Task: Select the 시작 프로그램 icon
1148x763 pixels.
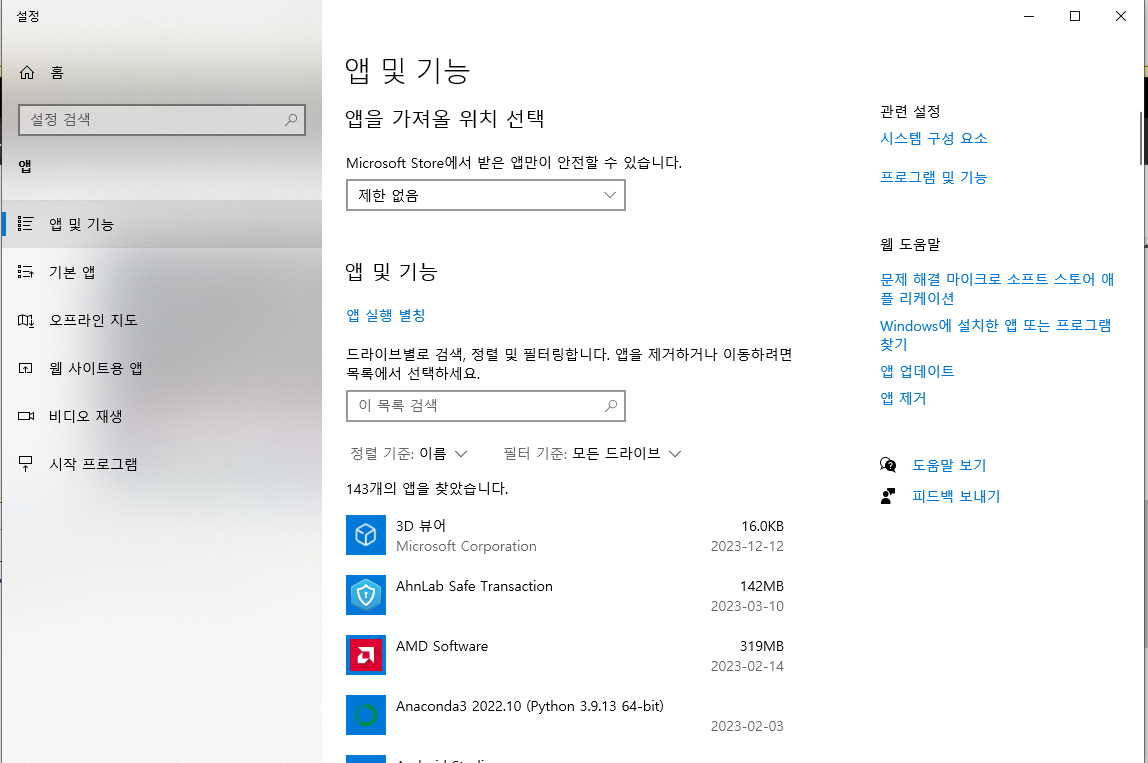Action: pyautogui.click(x=26, y=464)
